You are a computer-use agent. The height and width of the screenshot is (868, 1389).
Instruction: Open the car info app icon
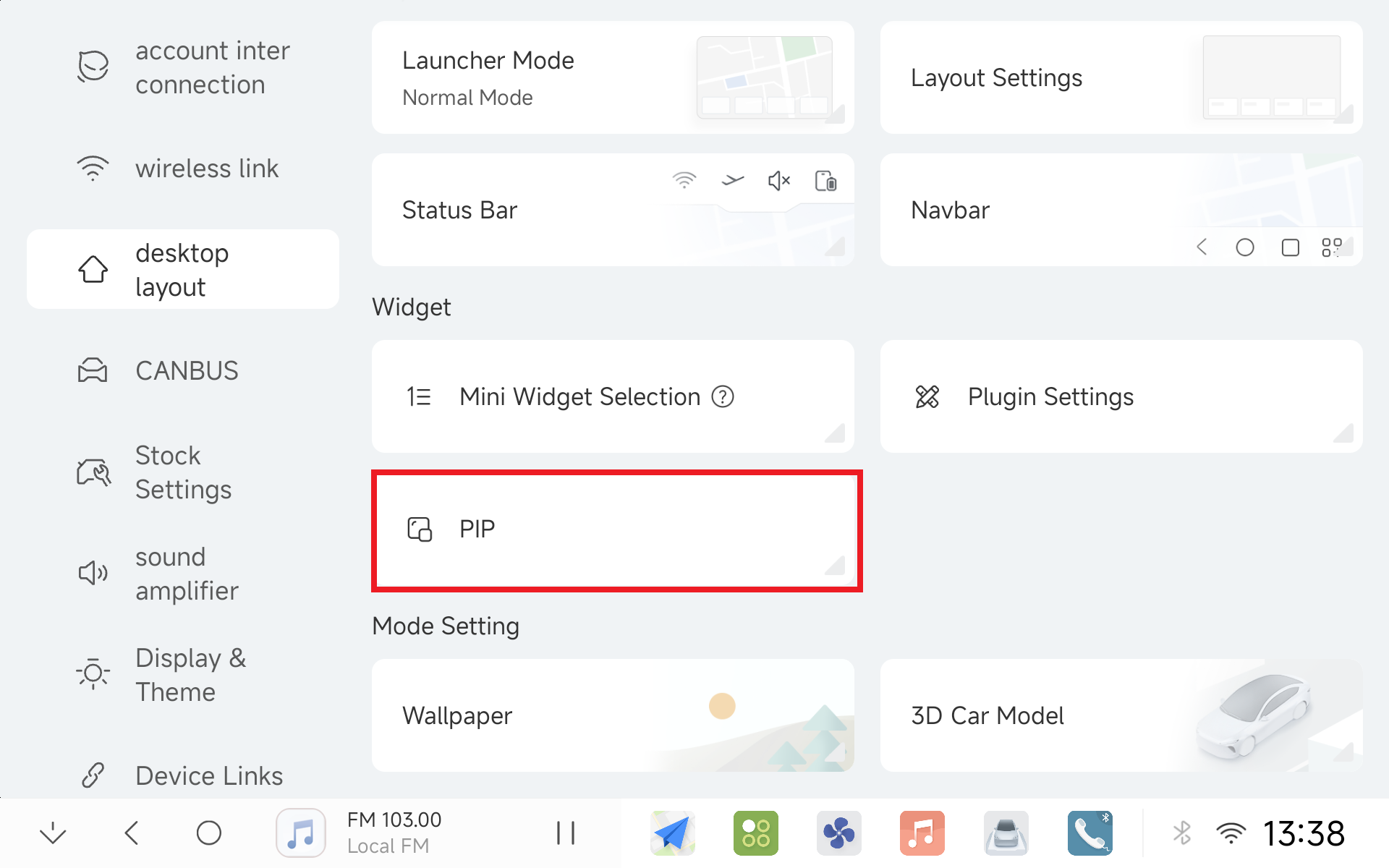click(x=1006, y=833)
